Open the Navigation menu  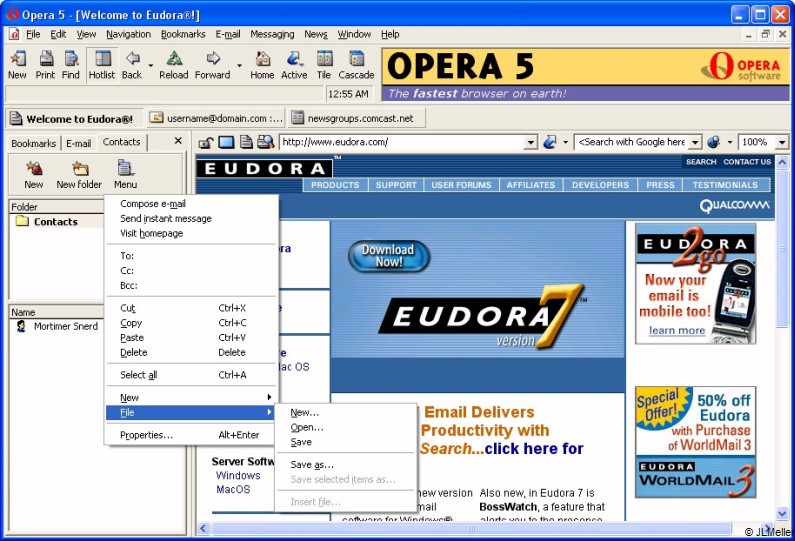point(128,34)
